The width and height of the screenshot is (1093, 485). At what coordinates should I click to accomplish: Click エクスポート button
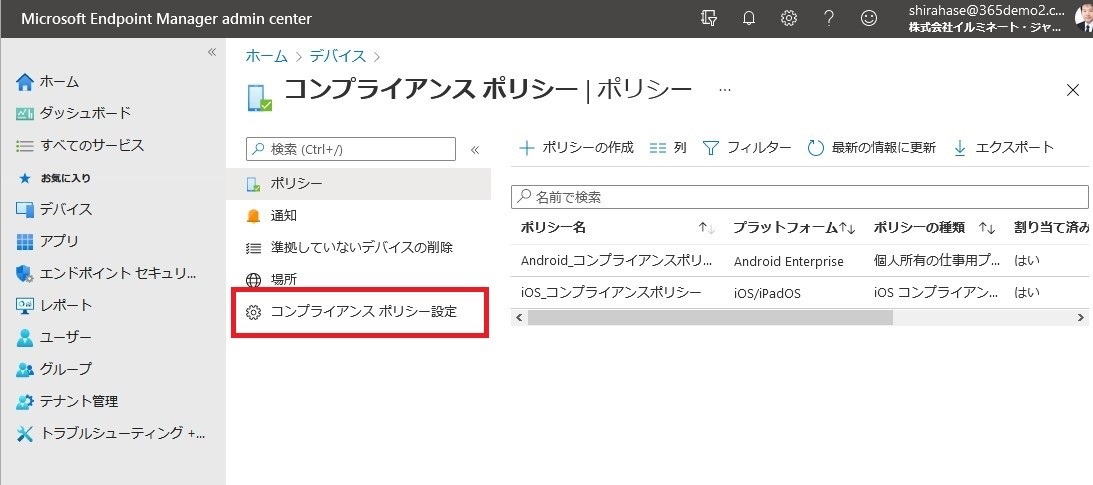(1003, 148)
